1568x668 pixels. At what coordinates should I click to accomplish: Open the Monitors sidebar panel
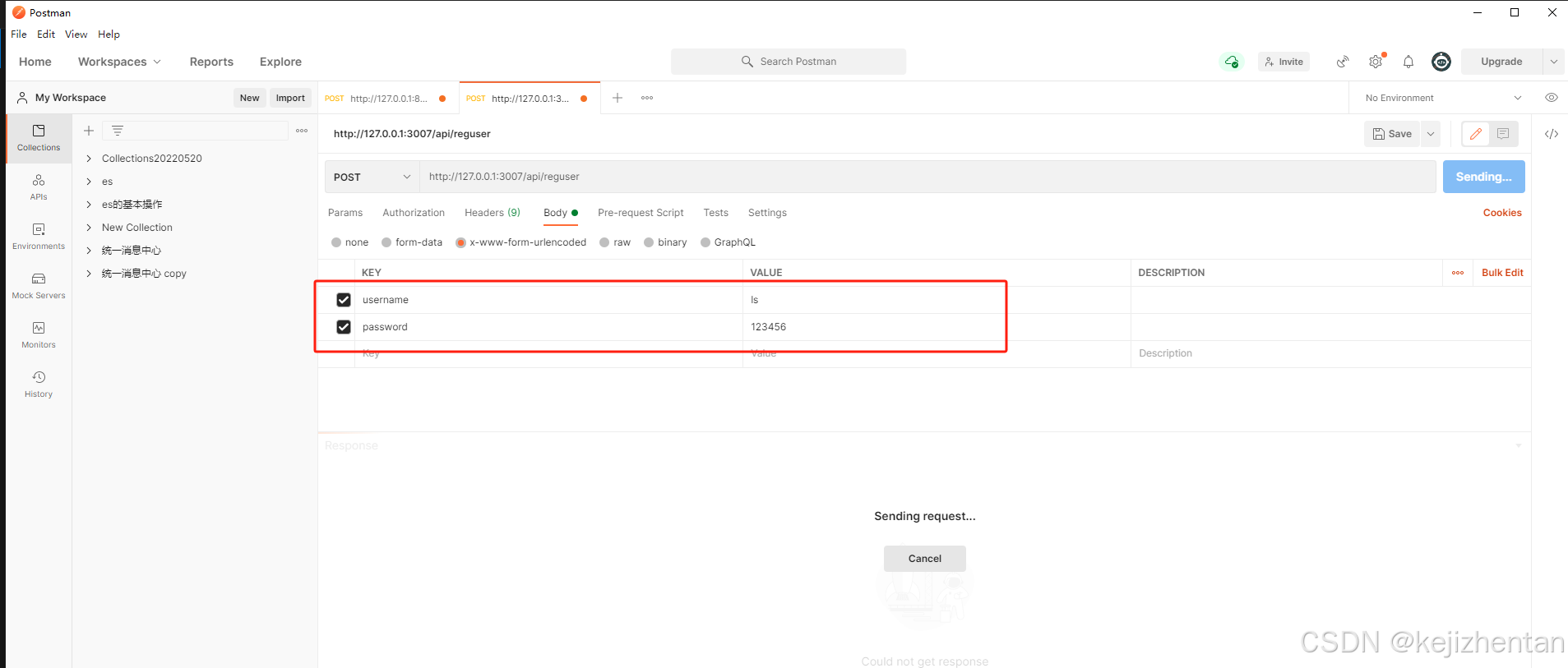(39, 335)
